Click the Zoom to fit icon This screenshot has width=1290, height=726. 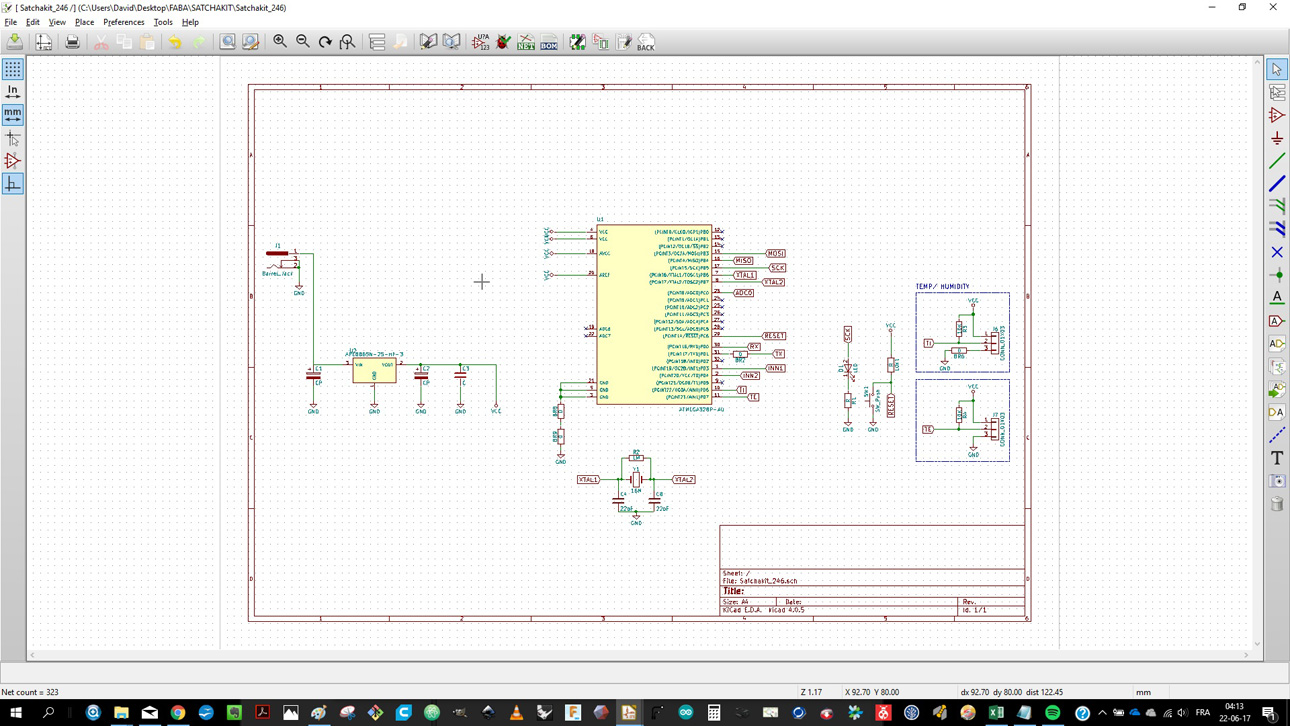pyautogui.click(x=347, y=42)
